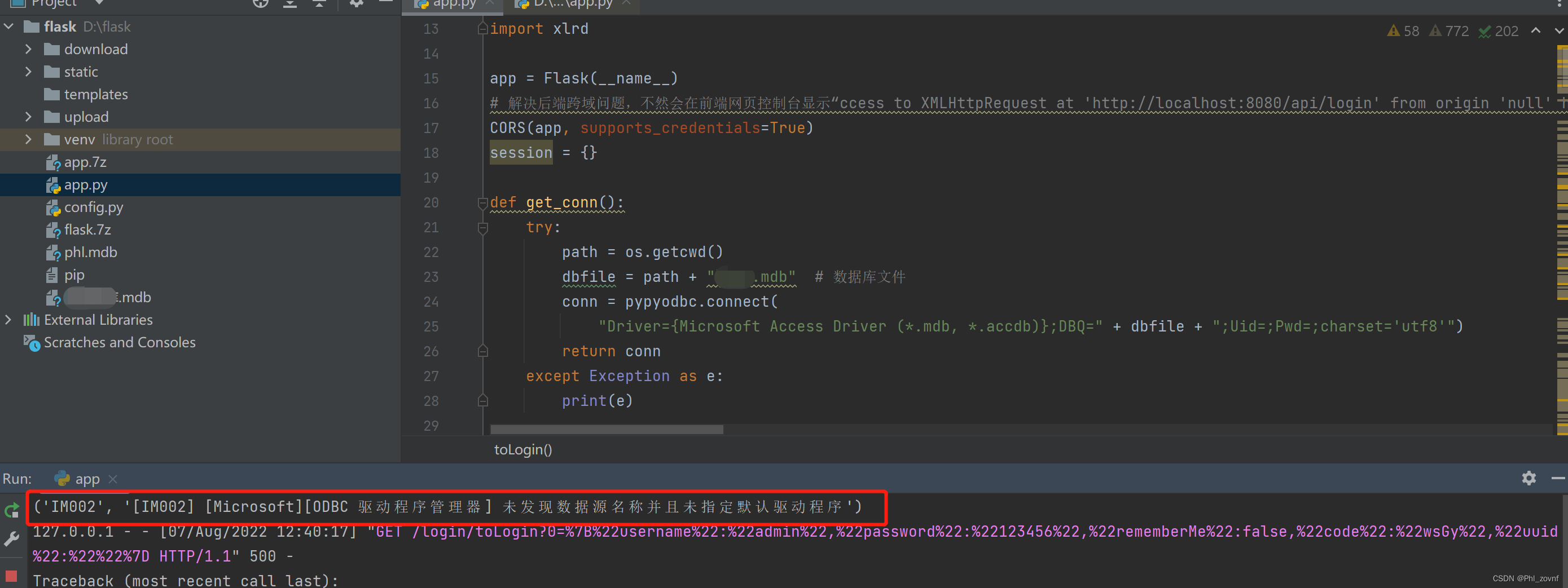Open console settings with wrench icon
The width and height of the screenshot is (1568, 588).
pos(11,539)
